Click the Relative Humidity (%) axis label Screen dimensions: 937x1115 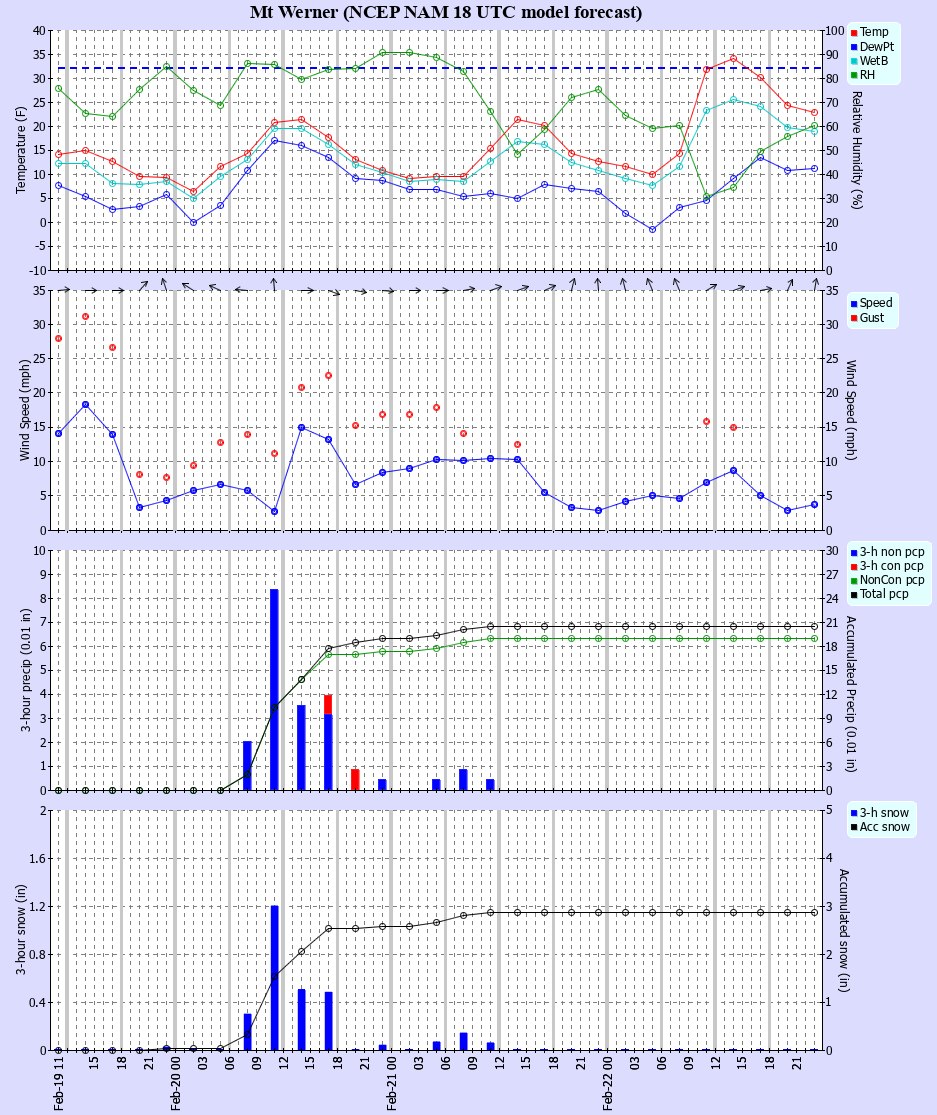[x=856, y=150]
